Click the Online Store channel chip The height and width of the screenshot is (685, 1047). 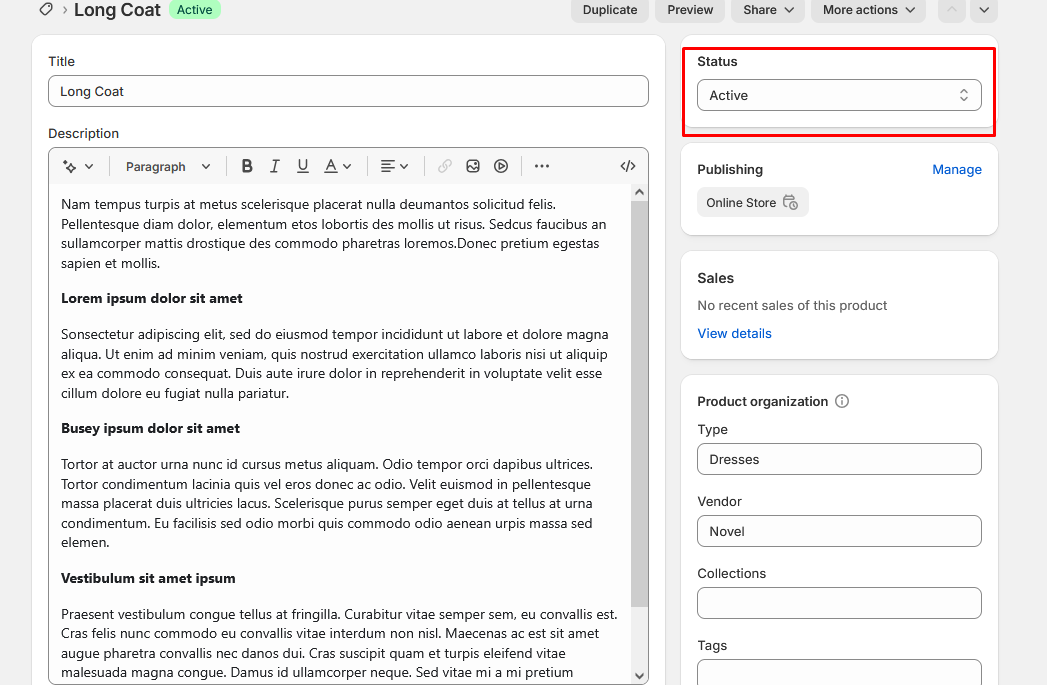point(753,202)
